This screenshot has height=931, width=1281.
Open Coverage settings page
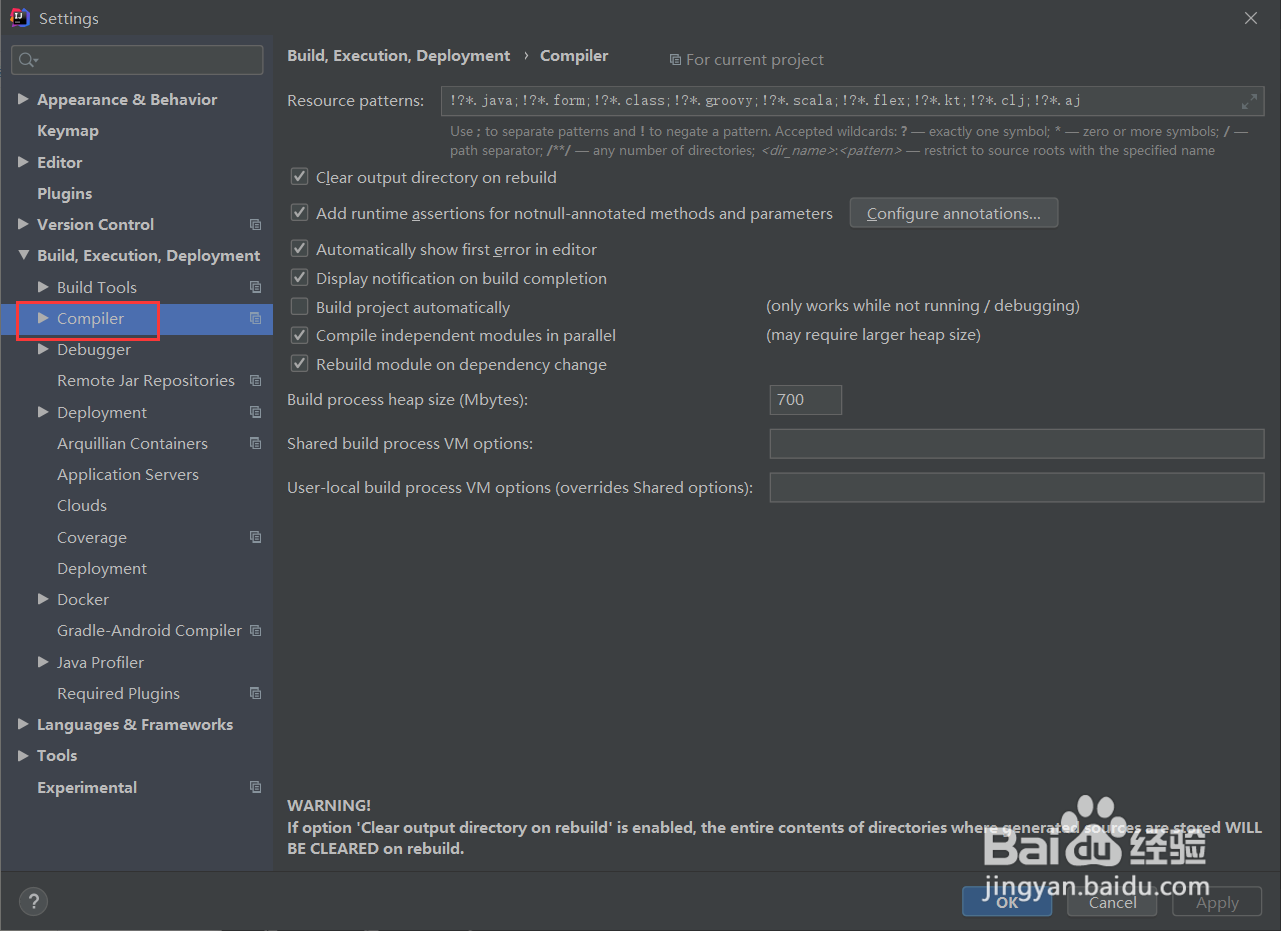click(x=92, y=538)
